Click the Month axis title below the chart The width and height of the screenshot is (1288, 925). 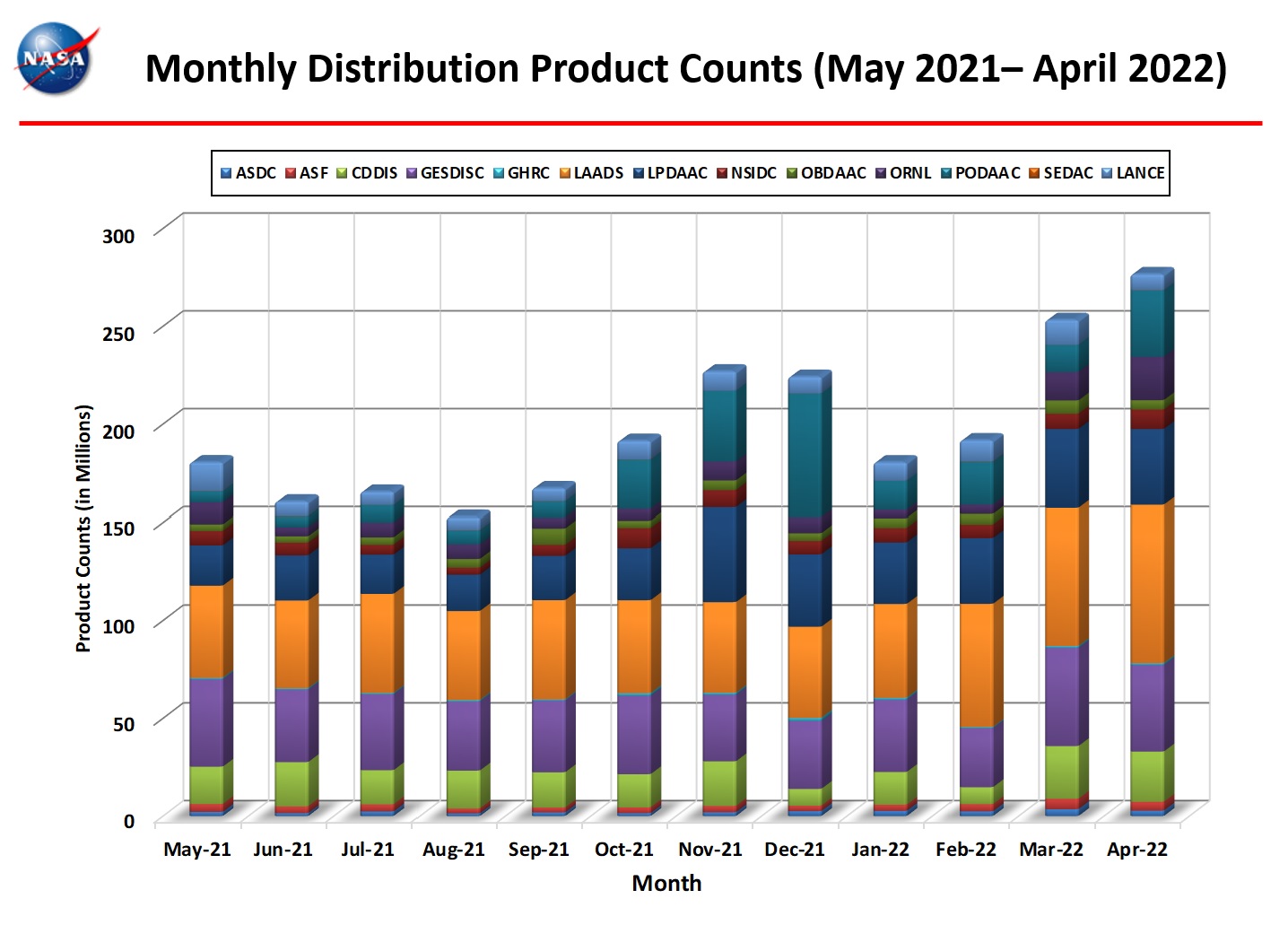[666, 884]
